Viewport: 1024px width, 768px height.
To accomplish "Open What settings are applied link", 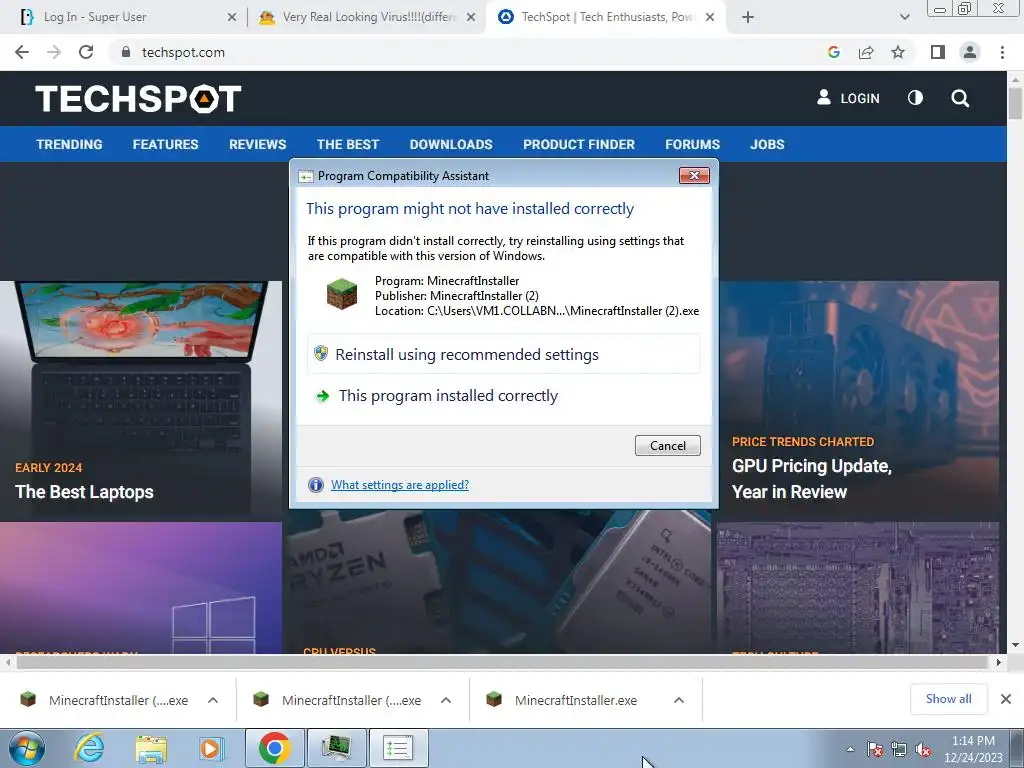I will 400,485.
